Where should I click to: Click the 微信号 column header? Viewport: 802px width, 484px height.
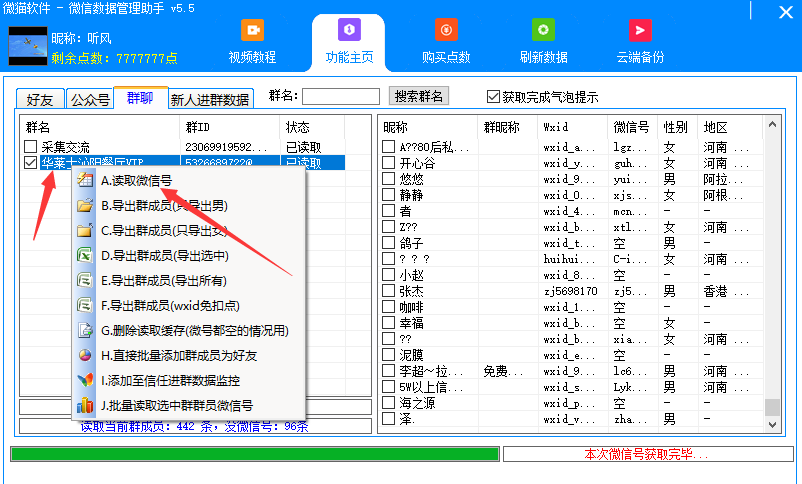point(633,127)
